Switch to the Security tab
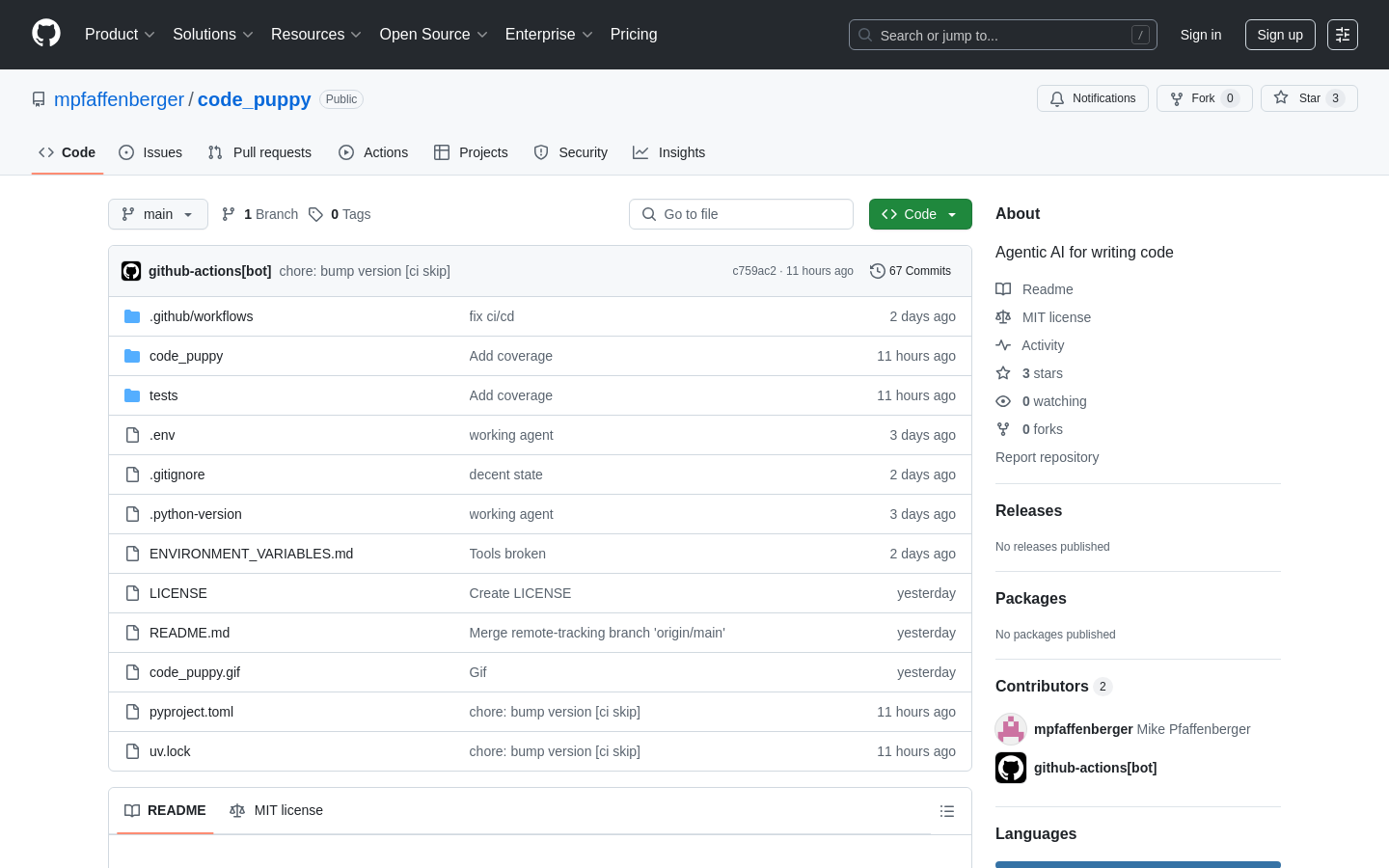This screenshot has width=1389, height=868. 571,152
